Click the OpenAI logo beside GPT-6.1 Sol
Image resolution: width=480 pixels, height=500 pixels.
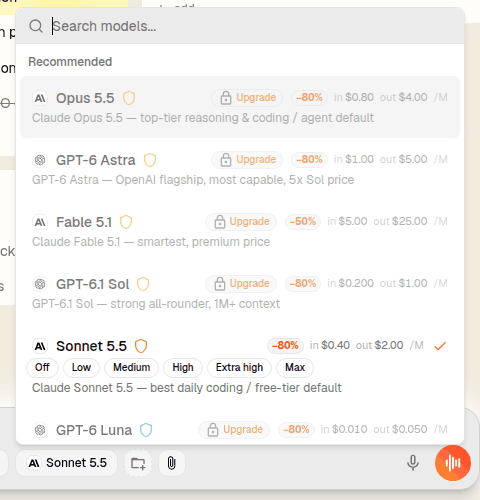[x=40, y=284]
